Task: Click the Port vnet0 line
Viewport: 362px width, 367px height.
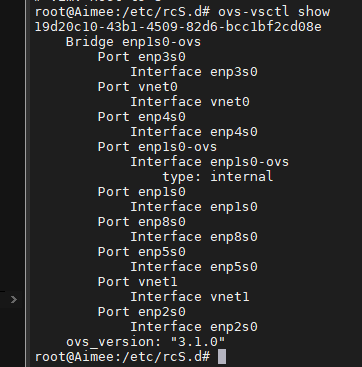Action: [x=138, y=87]
